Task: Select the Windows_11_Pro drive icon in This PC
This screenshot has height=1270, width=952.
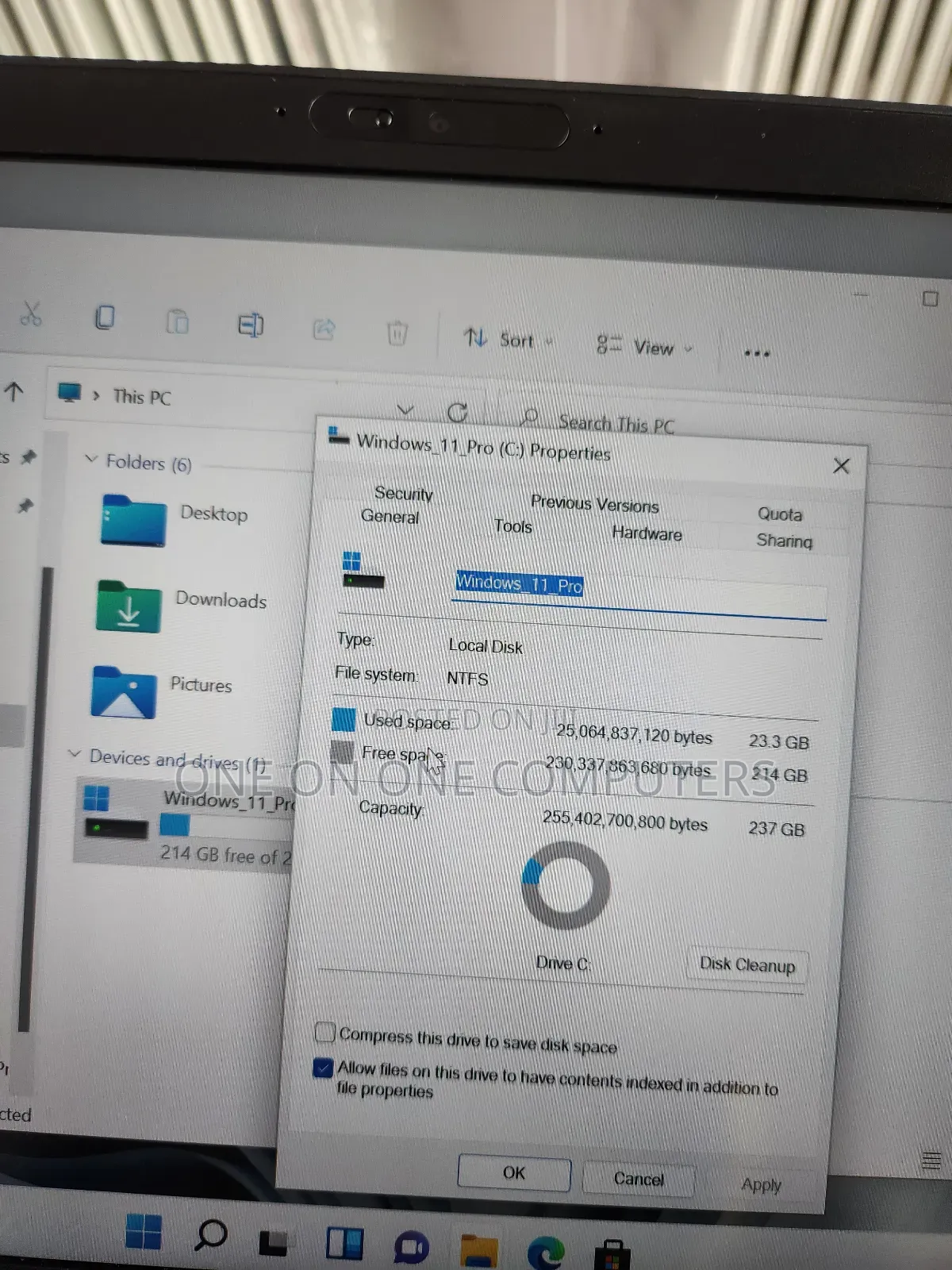Action: click(116, 812)
